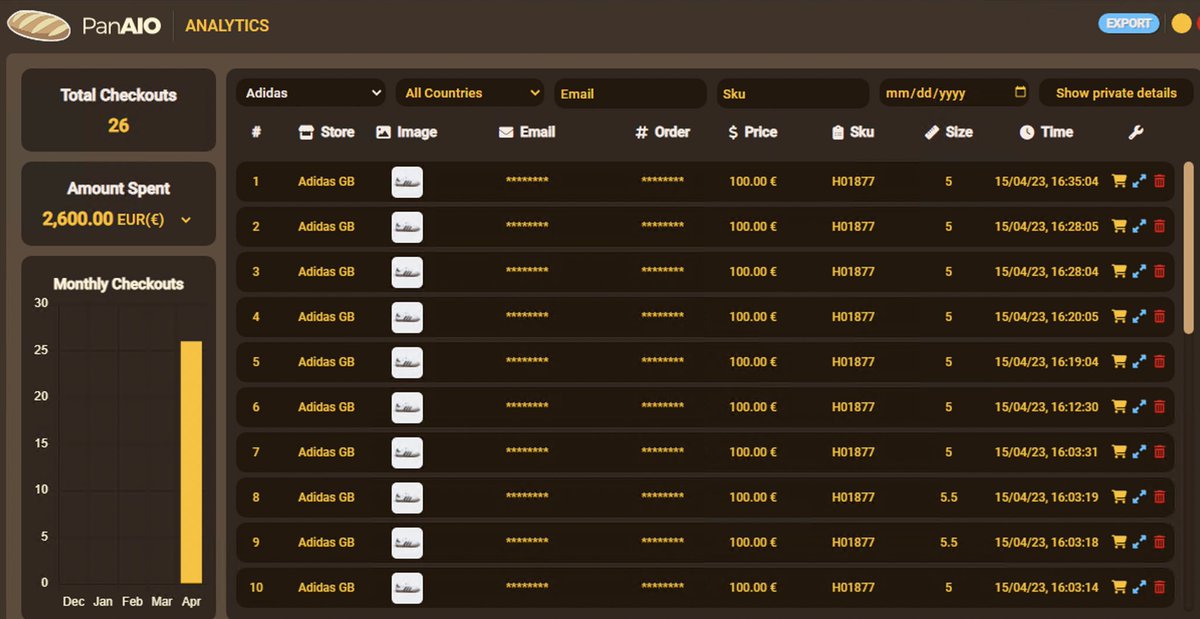Screen dimensions: 1200x619
Task: Expand details icon for row 8
Action: 1139,496
